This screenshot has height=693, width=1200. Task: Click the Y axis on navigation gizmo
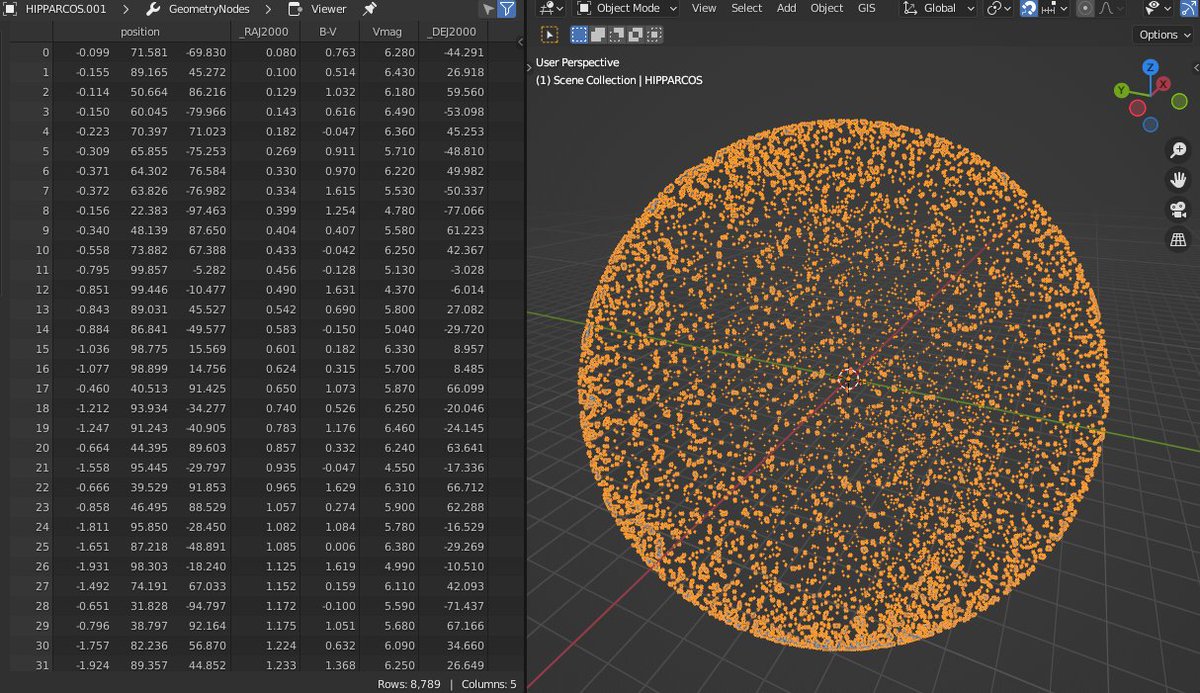1123,90
